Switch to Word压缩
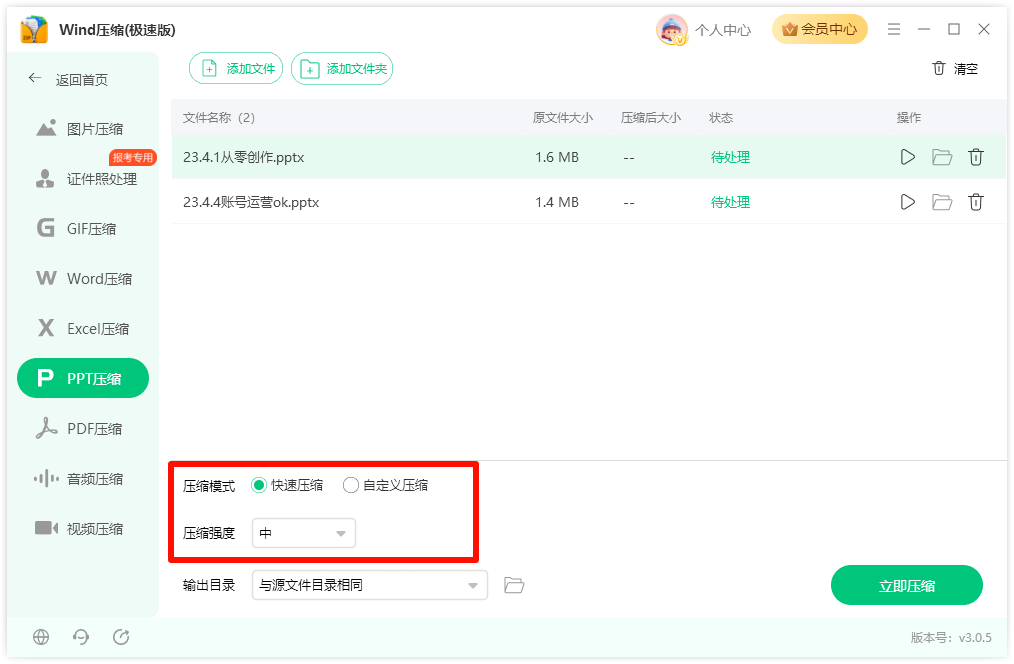The width and height of the screenshot is (1014, 664). point(83,279)
